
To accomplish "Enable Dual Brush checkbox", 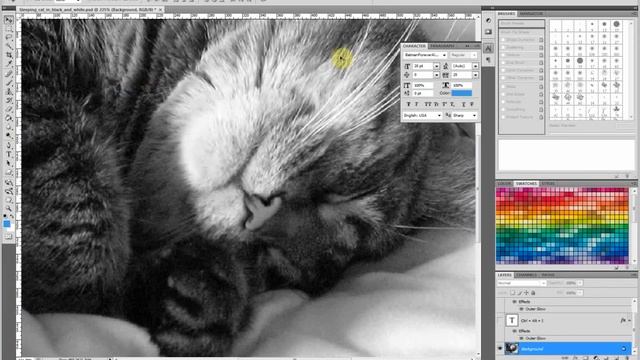I will [x=503, y=62].
